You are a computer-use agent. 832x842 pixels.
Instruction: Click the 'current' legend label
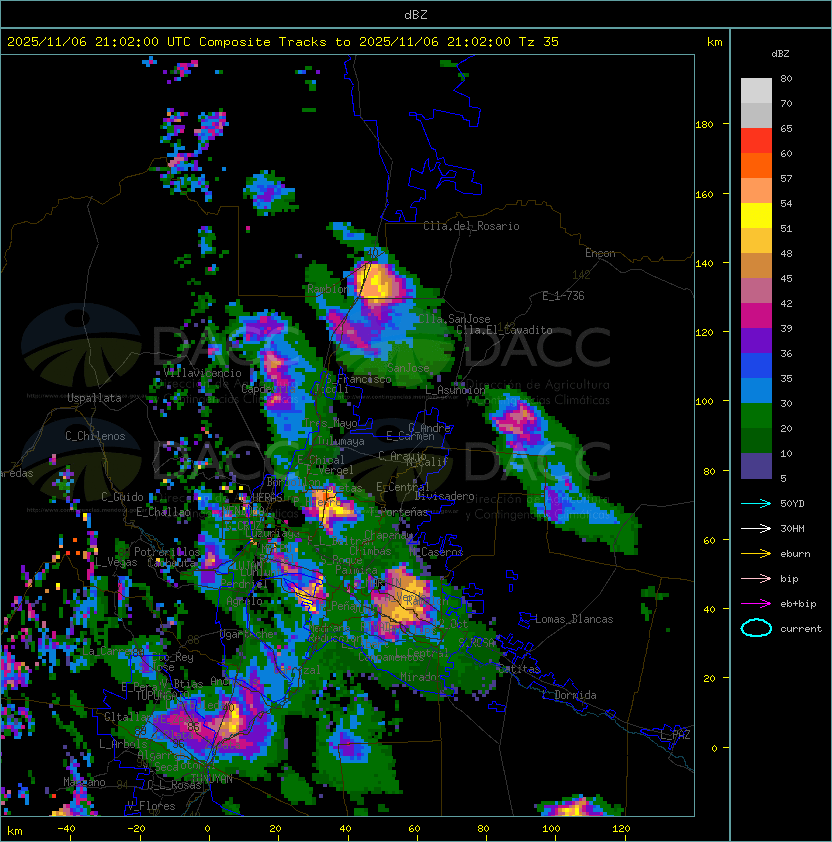[x=801, y=629]
